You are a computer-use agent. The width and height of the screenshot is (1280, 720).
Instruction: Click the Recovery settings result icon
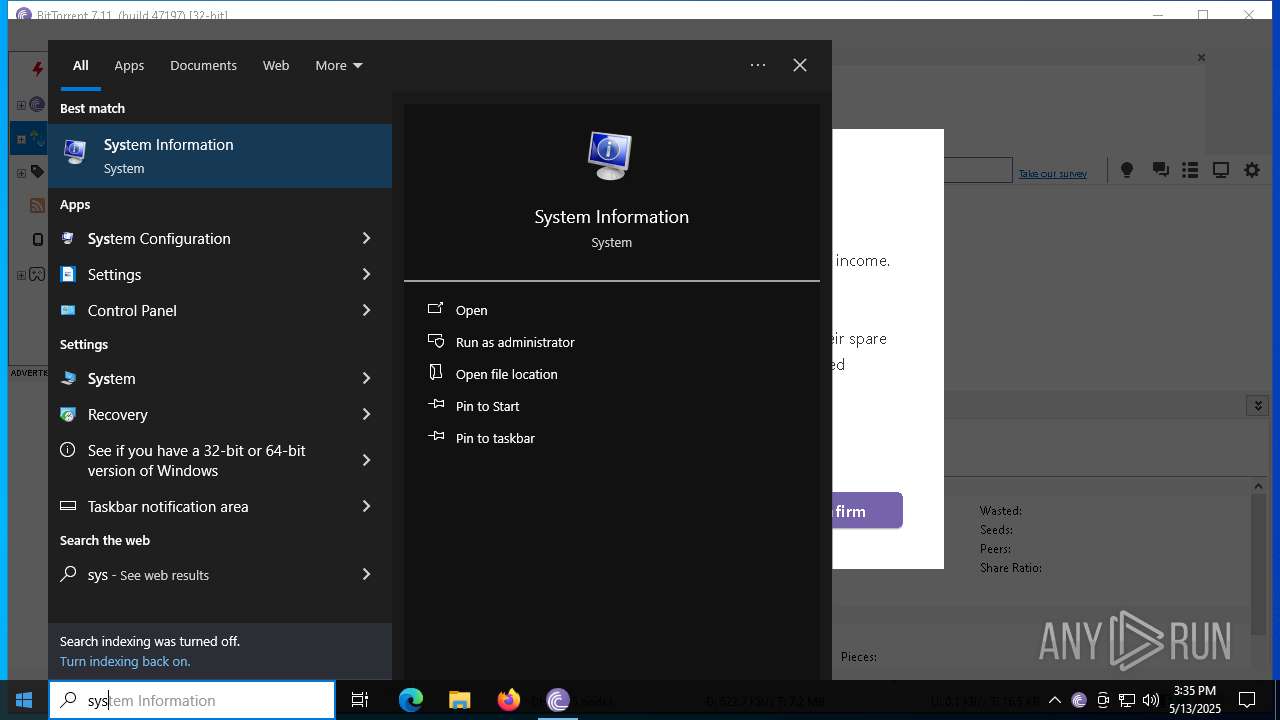[x=68, y=414]
